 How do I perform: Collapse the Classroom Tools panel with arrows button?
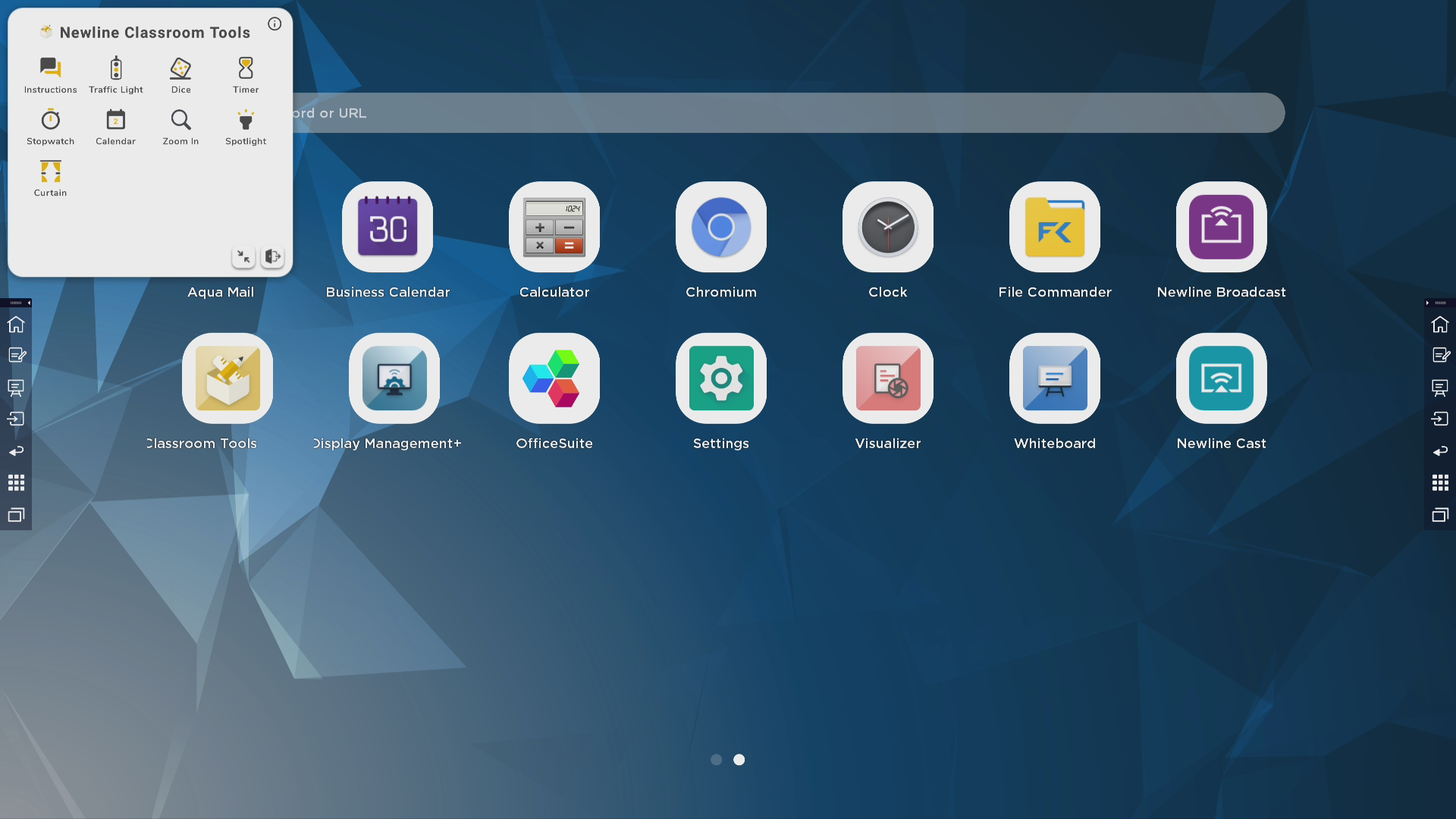[x=243, y=257]
